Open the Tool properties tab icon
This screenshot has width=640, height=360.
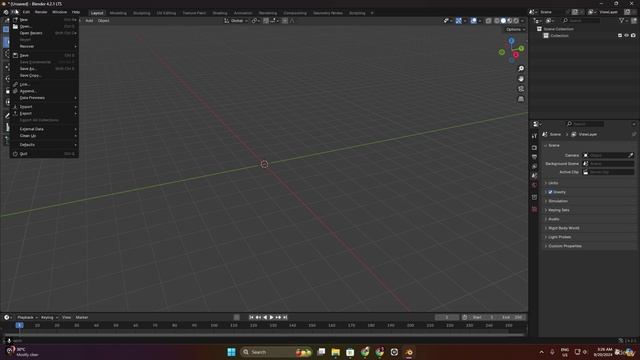pos(534,136)
